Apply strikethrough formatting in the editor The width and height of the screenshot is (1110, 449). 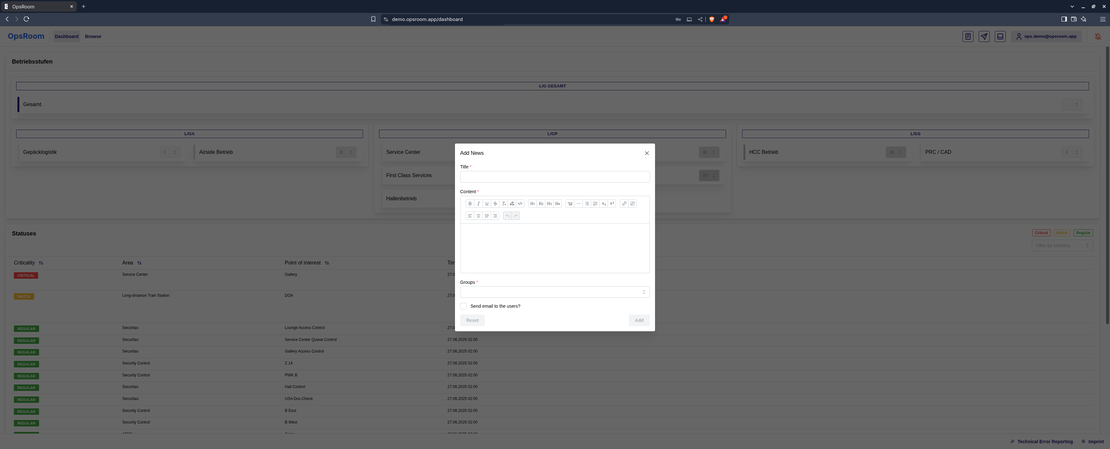[x=495, y=203]
